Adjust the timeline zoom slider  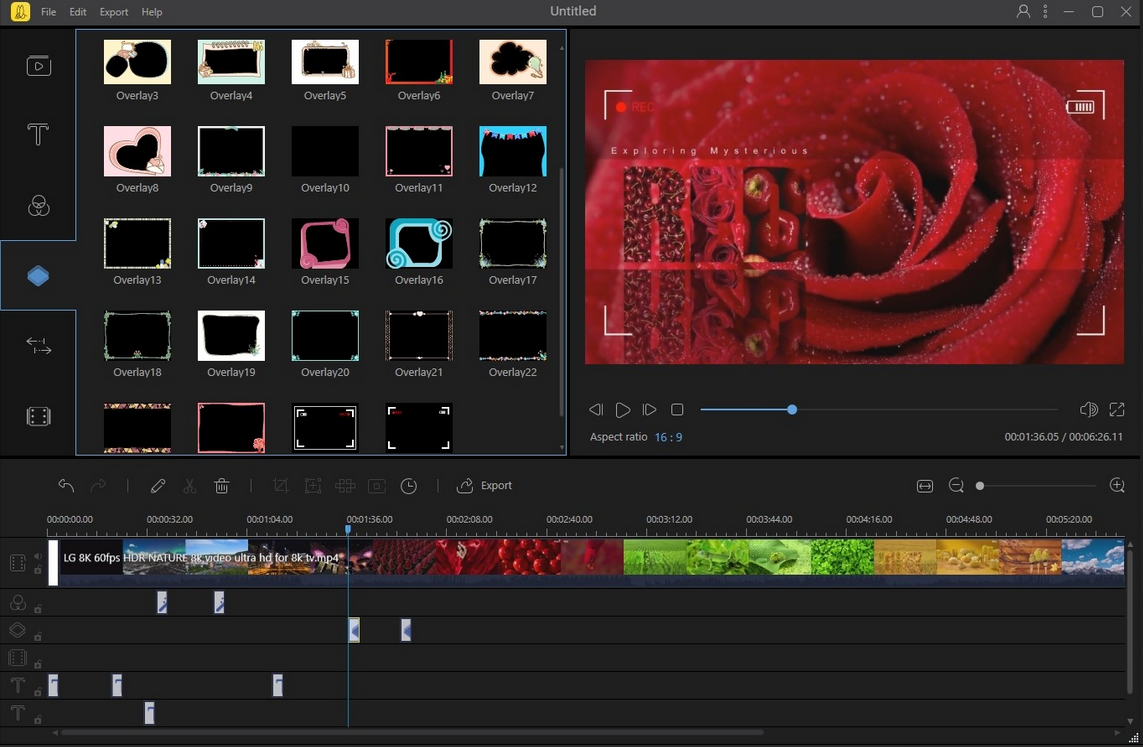(x=1037, y=485)
